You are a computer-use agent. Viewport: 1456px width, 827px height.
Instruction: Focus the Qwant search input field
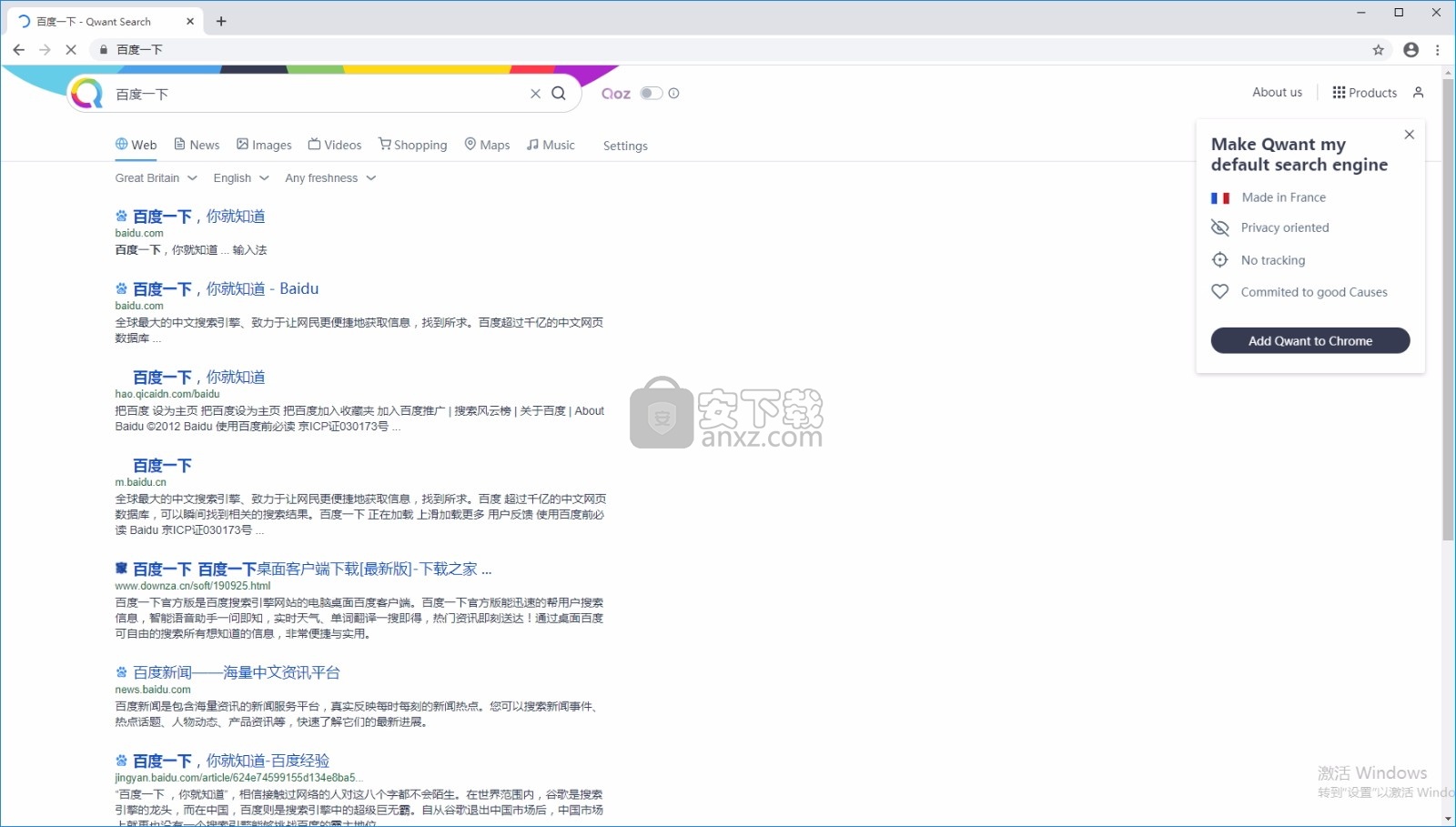(318, 94)
